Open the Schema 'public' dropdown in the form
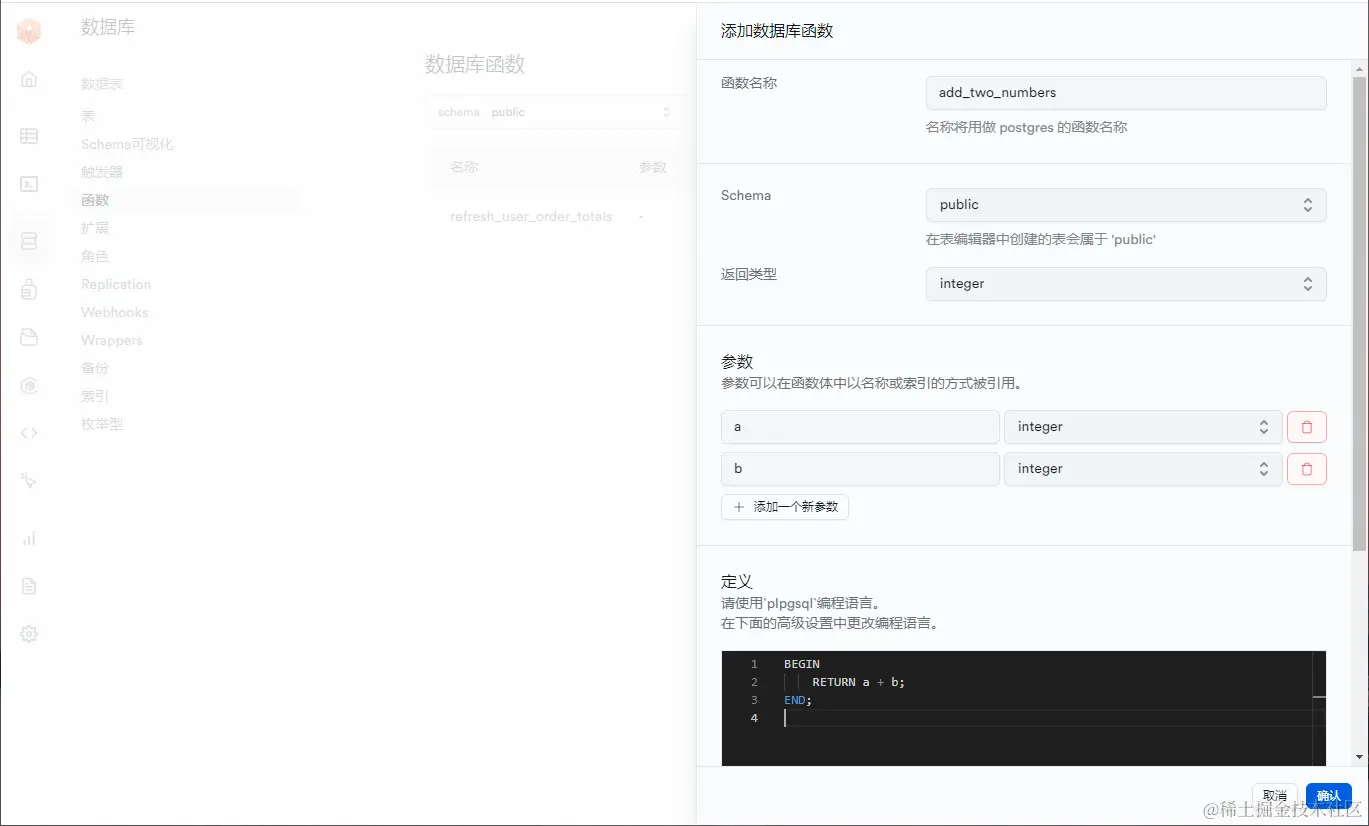The height and width of the screenshot is (826, 1369). [1126, 205]
